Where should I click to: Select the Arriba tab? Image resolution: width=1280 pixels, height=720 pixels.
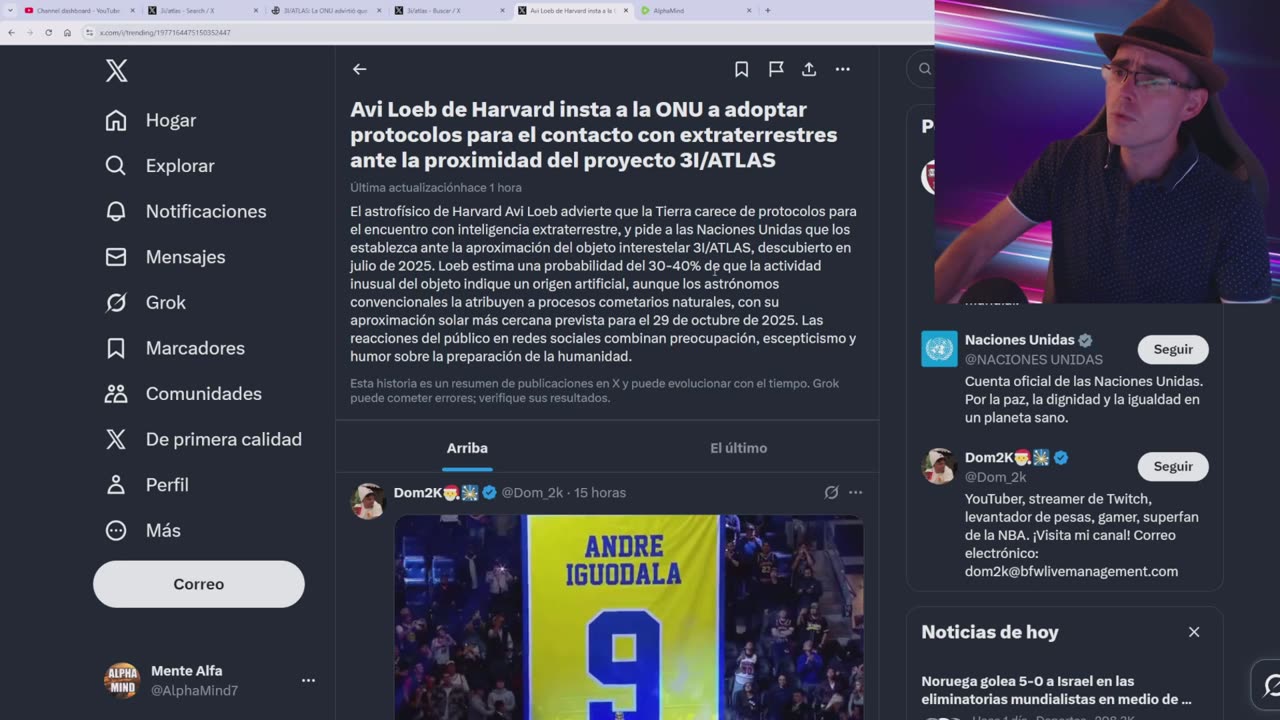467,448
